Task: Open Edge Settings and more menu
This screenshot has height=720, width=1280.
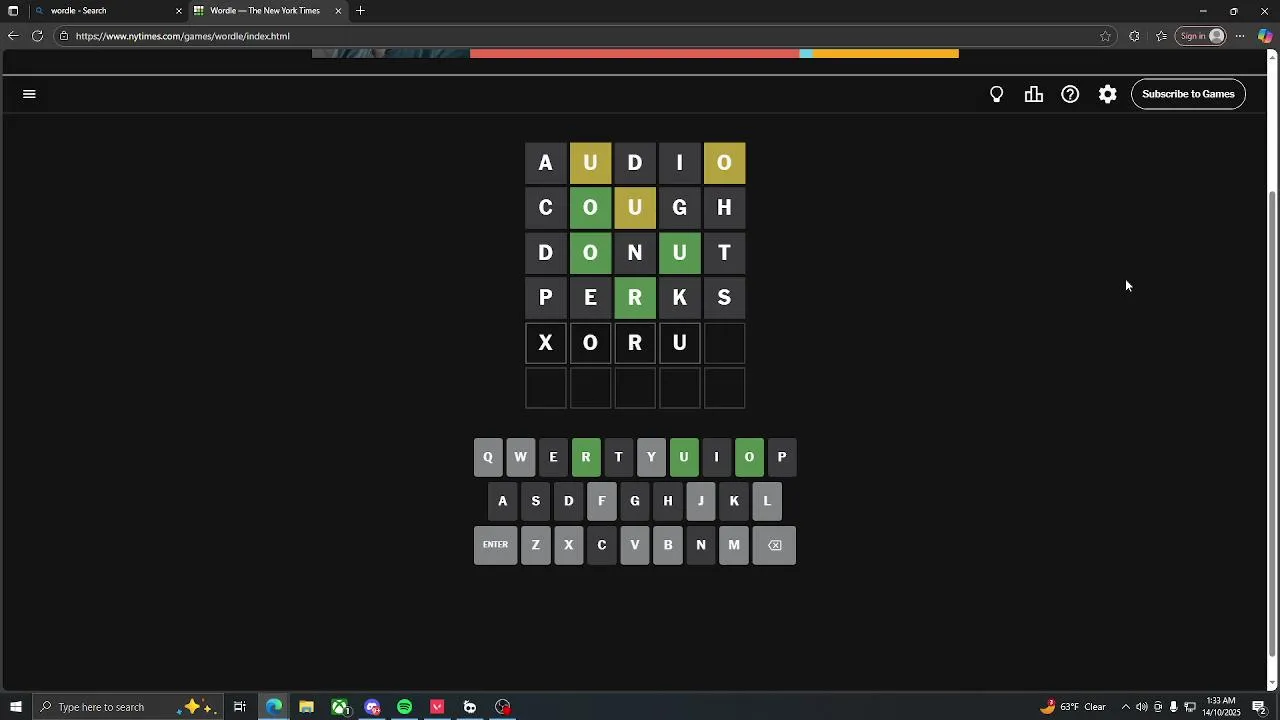Action: click(1240, 36)
